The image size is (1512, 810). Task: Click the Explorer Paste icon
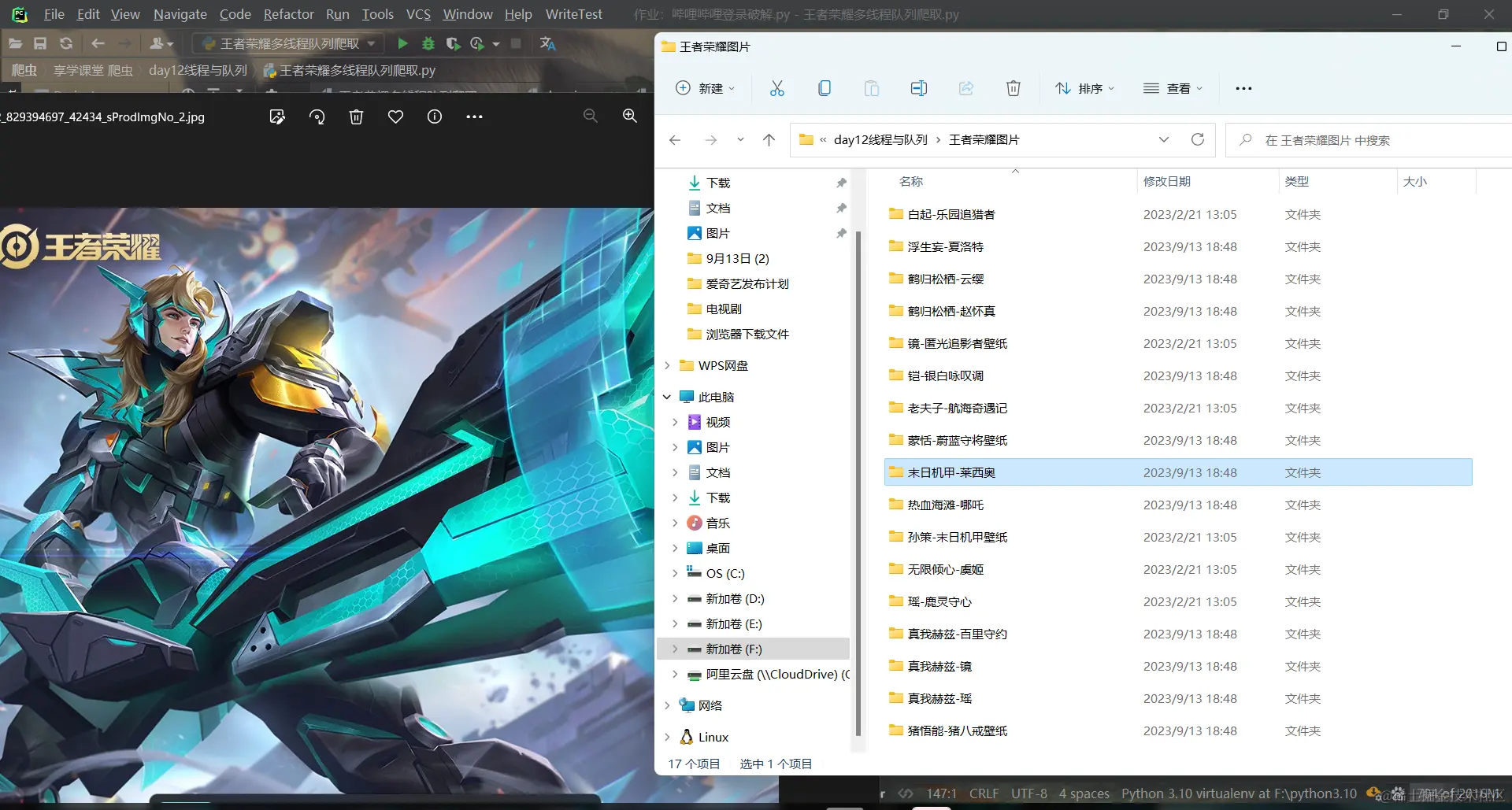[872, 88]
